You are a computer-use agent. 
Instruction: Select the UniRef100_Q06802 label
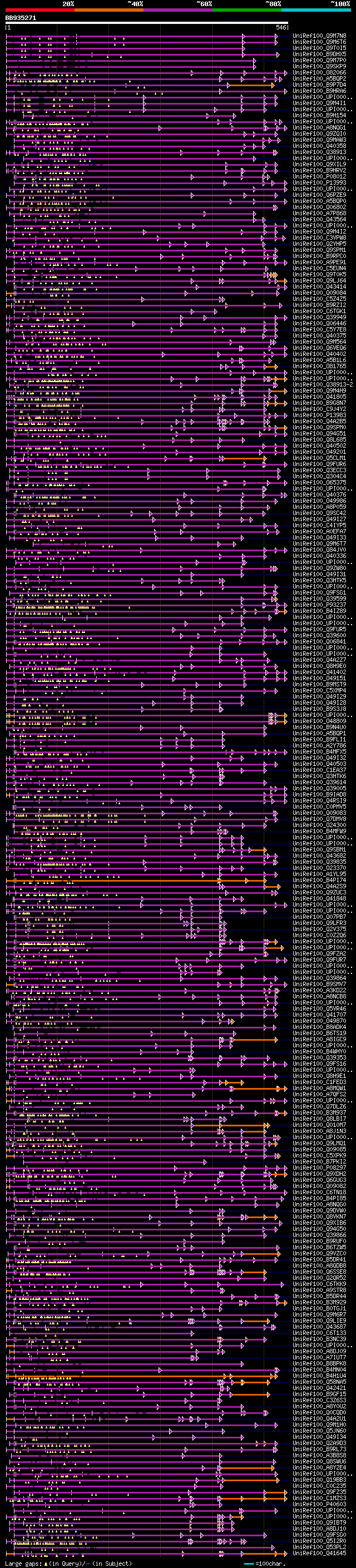tap(319, 207)
